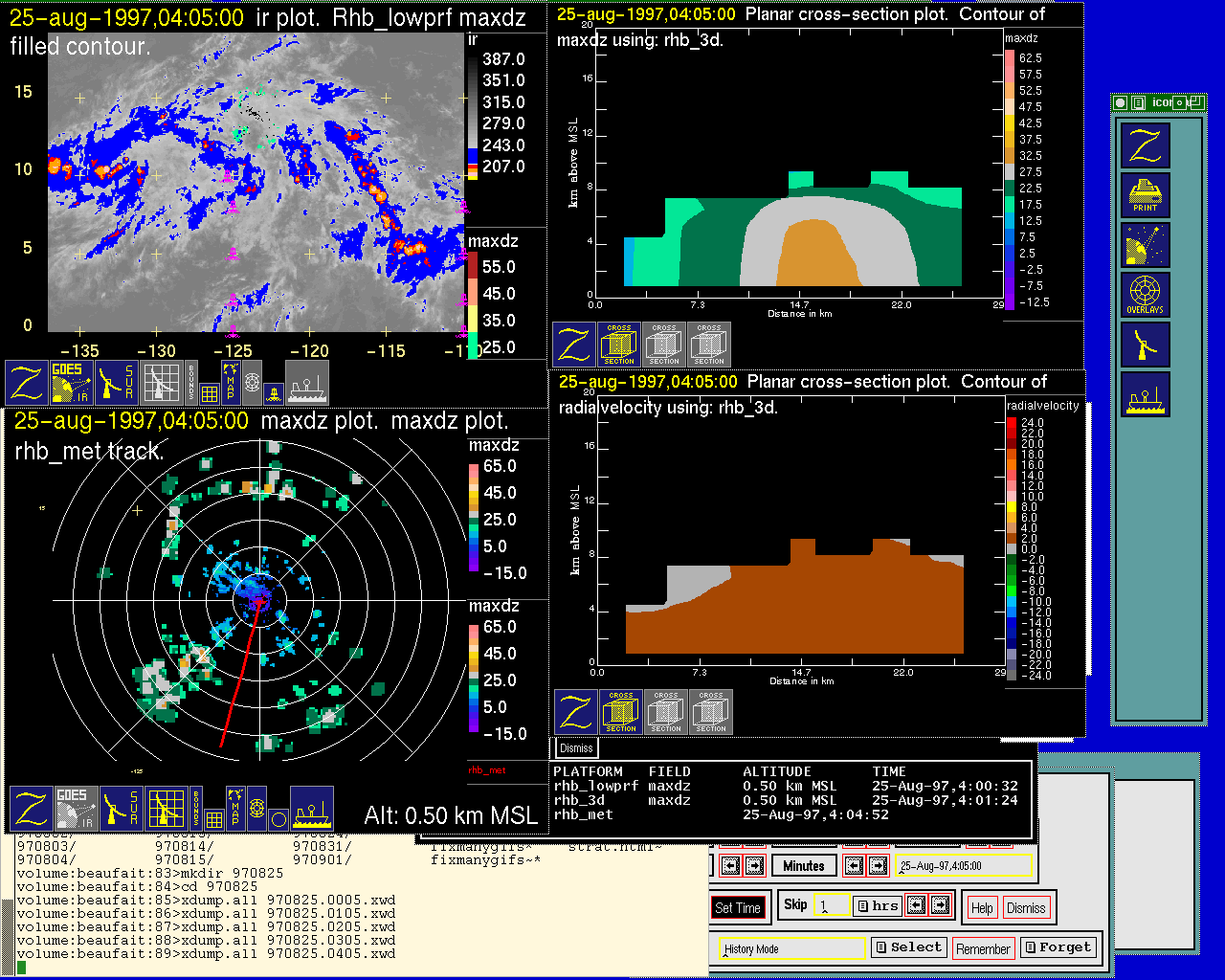1225x980 pixels.
Task: Open the OVERLAYS icon in the icon panel
Action: [x=1145, y=295]
